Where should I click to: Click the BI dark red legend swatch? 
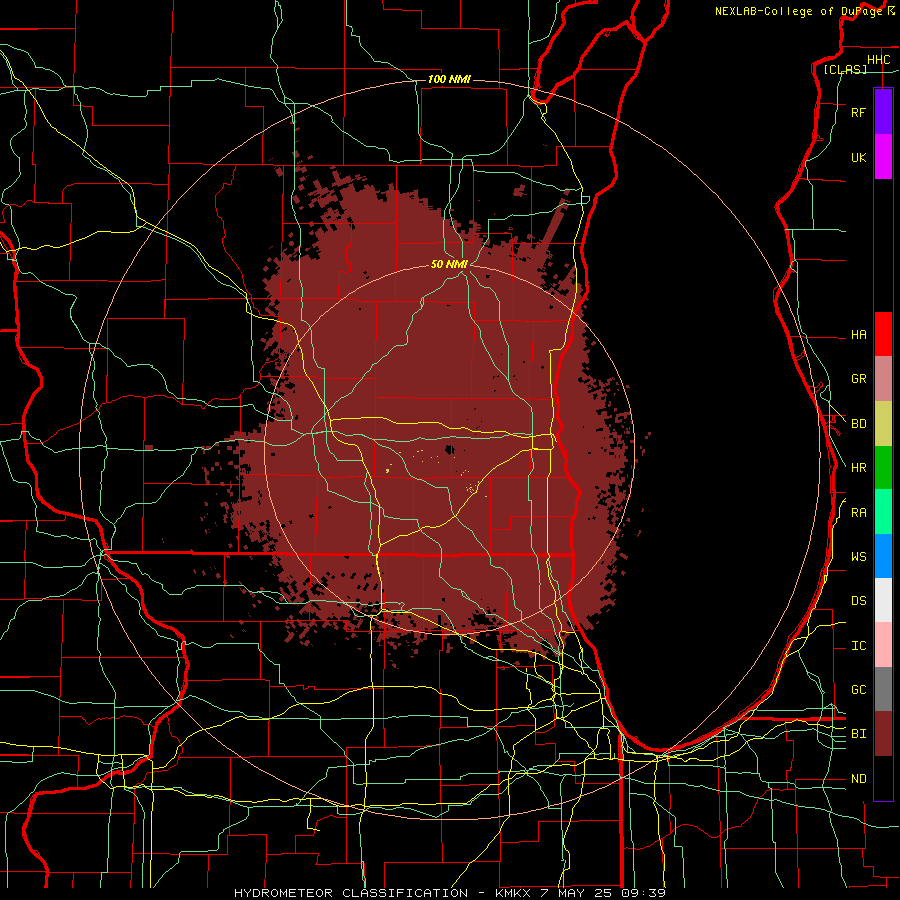(883, 734)
